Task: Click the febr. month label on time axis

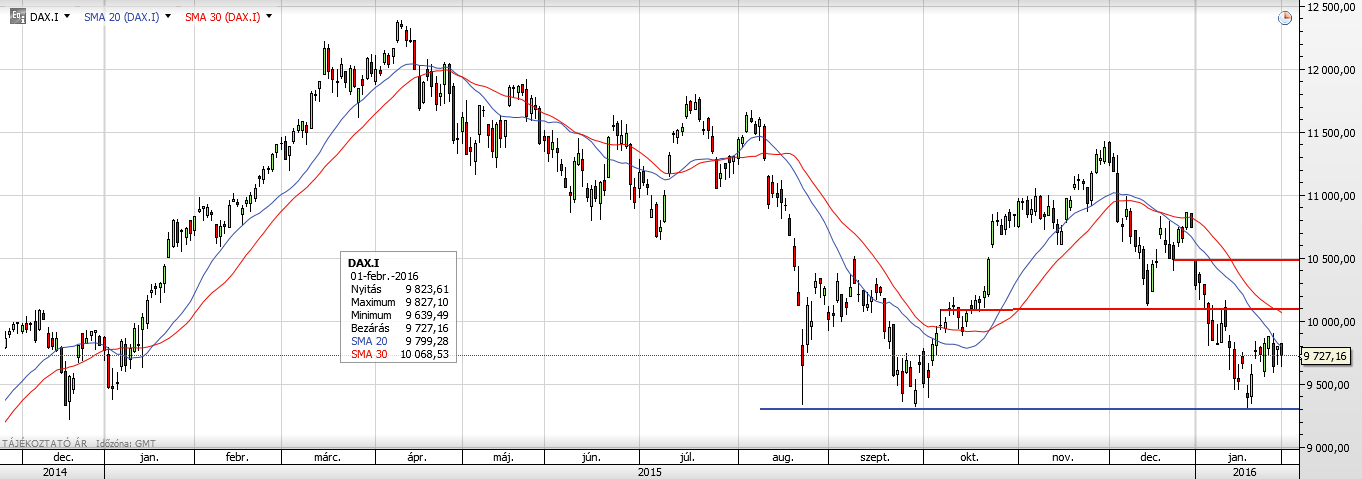Action: coord(237,457)
